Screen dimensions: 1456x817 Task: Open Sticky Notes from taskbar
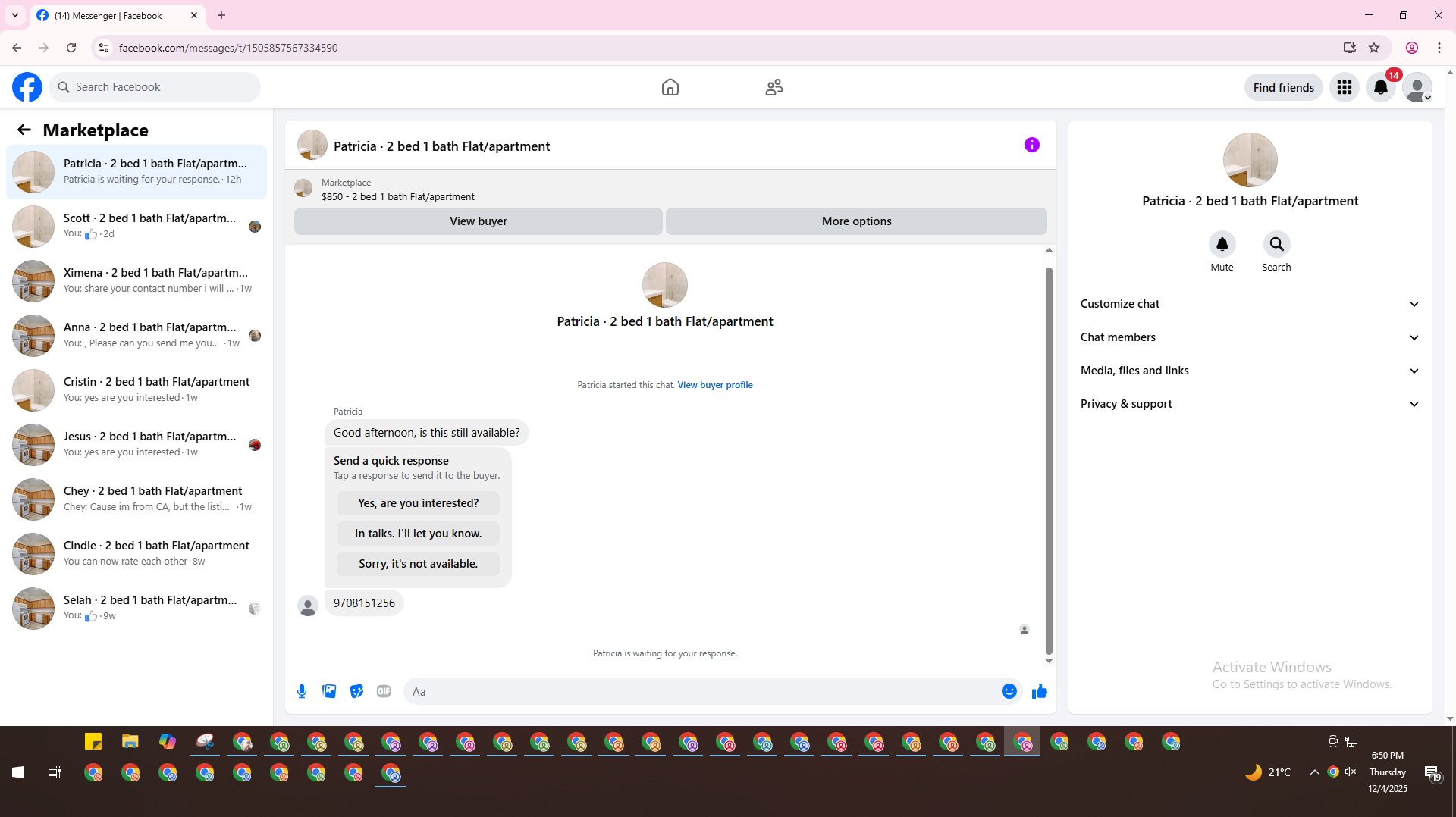93,742
